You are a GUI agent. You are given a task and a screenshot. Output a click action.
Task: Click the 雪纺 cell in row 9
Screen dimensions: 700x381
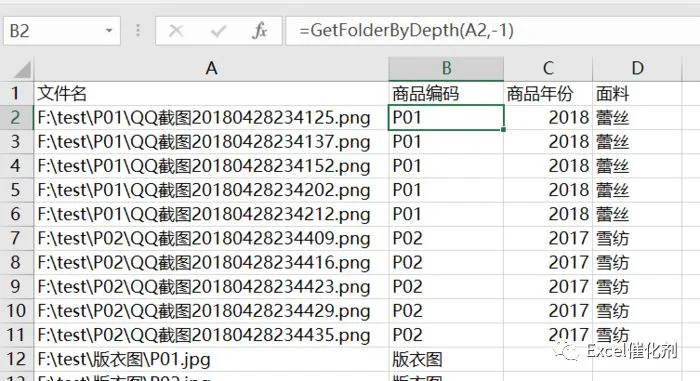coord(637,286)
